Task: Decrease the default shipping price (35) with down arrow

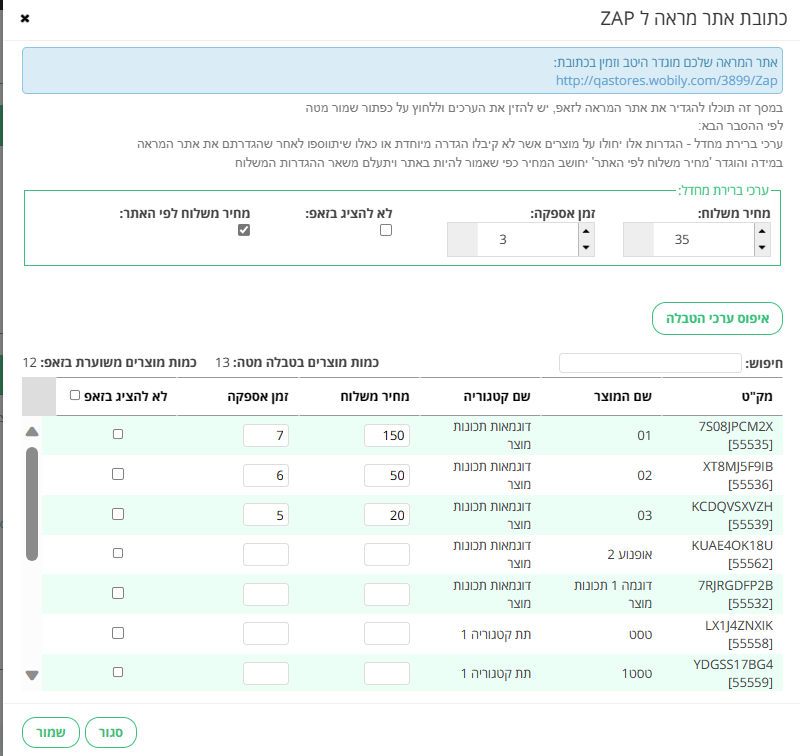Action: [762, 248]
